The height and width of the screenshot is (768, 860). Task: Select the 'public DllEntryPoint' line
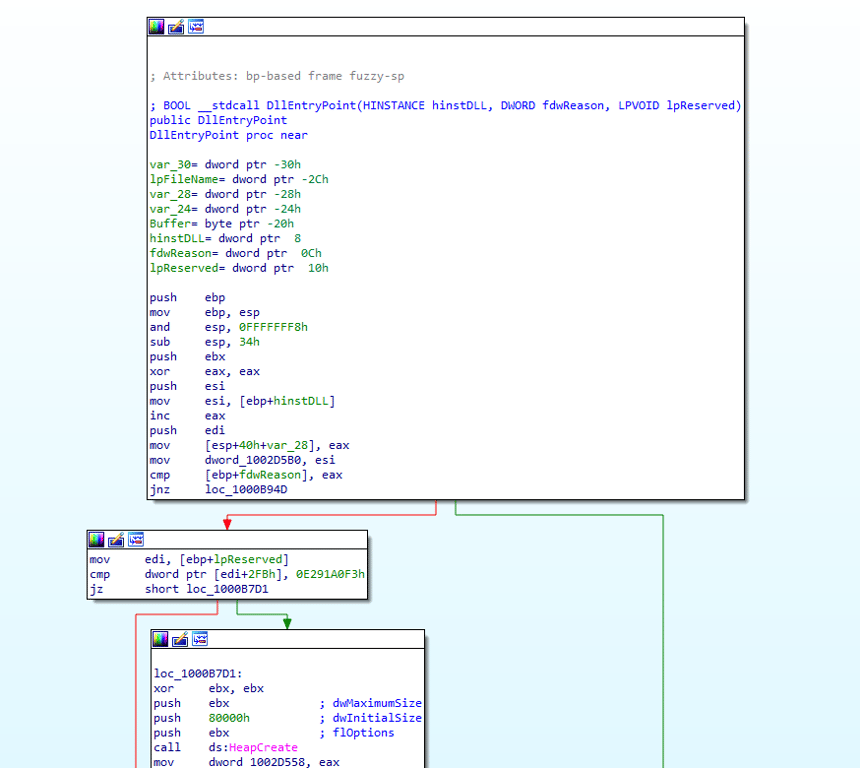coord(218,120)
